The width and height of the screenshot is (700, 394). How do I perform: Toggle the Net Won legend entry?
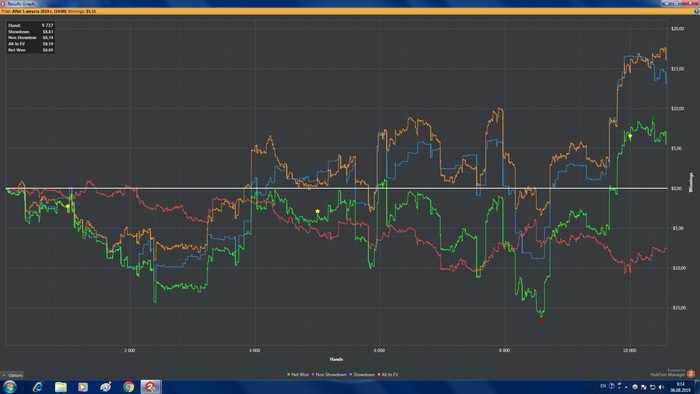coord(298,374)
